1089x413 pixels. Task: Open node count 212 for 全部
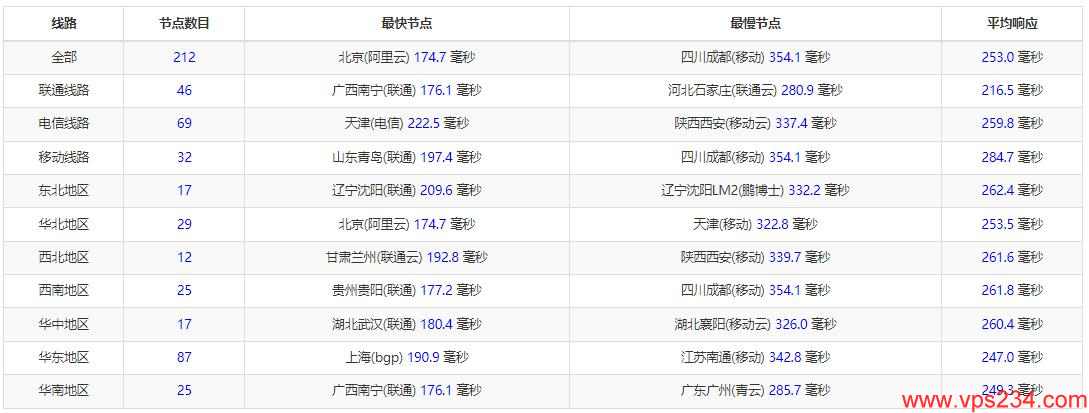click(184, 58)
